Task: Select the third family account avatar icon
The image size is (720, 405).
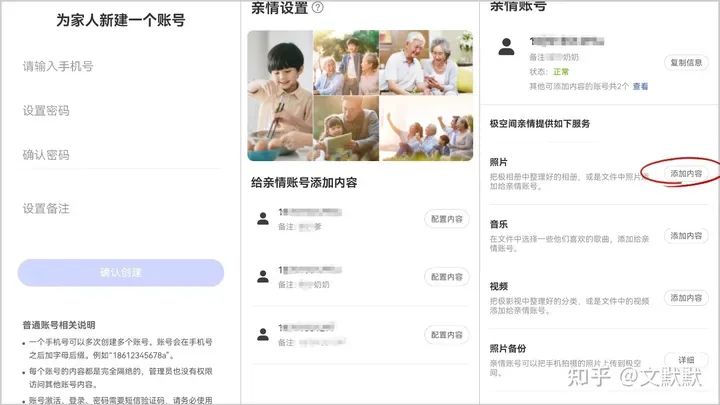Action: (263, 334)
